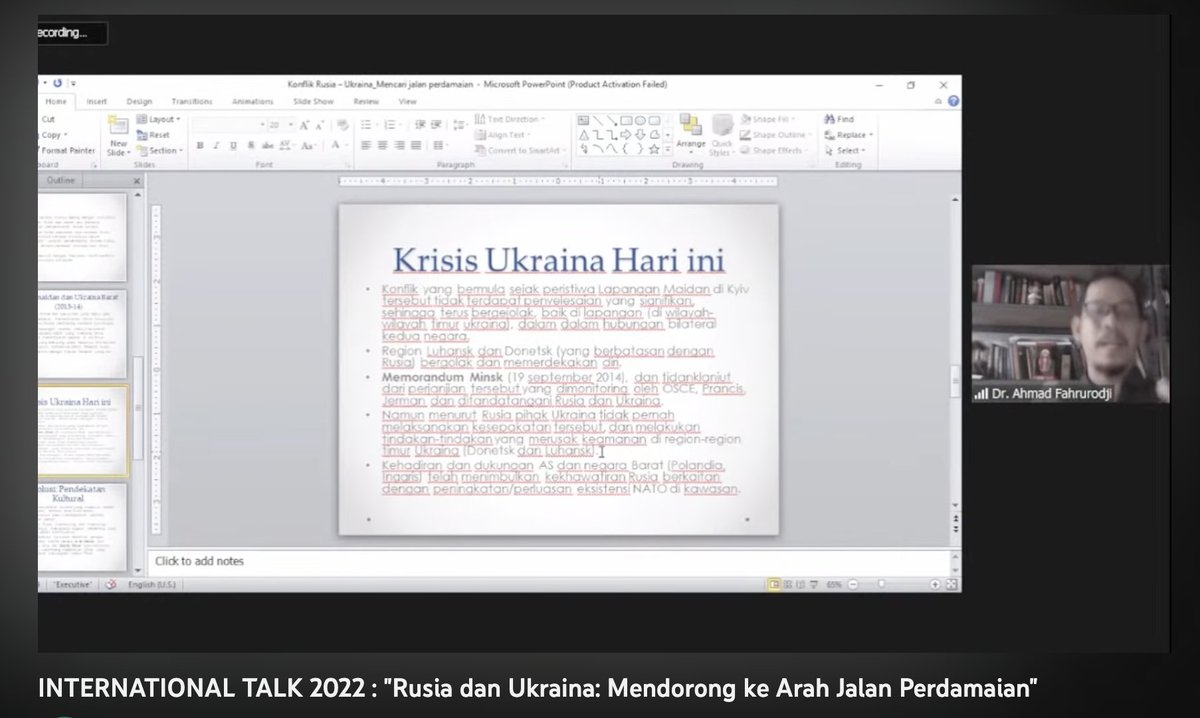Open the Replace dropdown
The height and width of the screenshot is (718, 1200).
click(x=847, y=135)
